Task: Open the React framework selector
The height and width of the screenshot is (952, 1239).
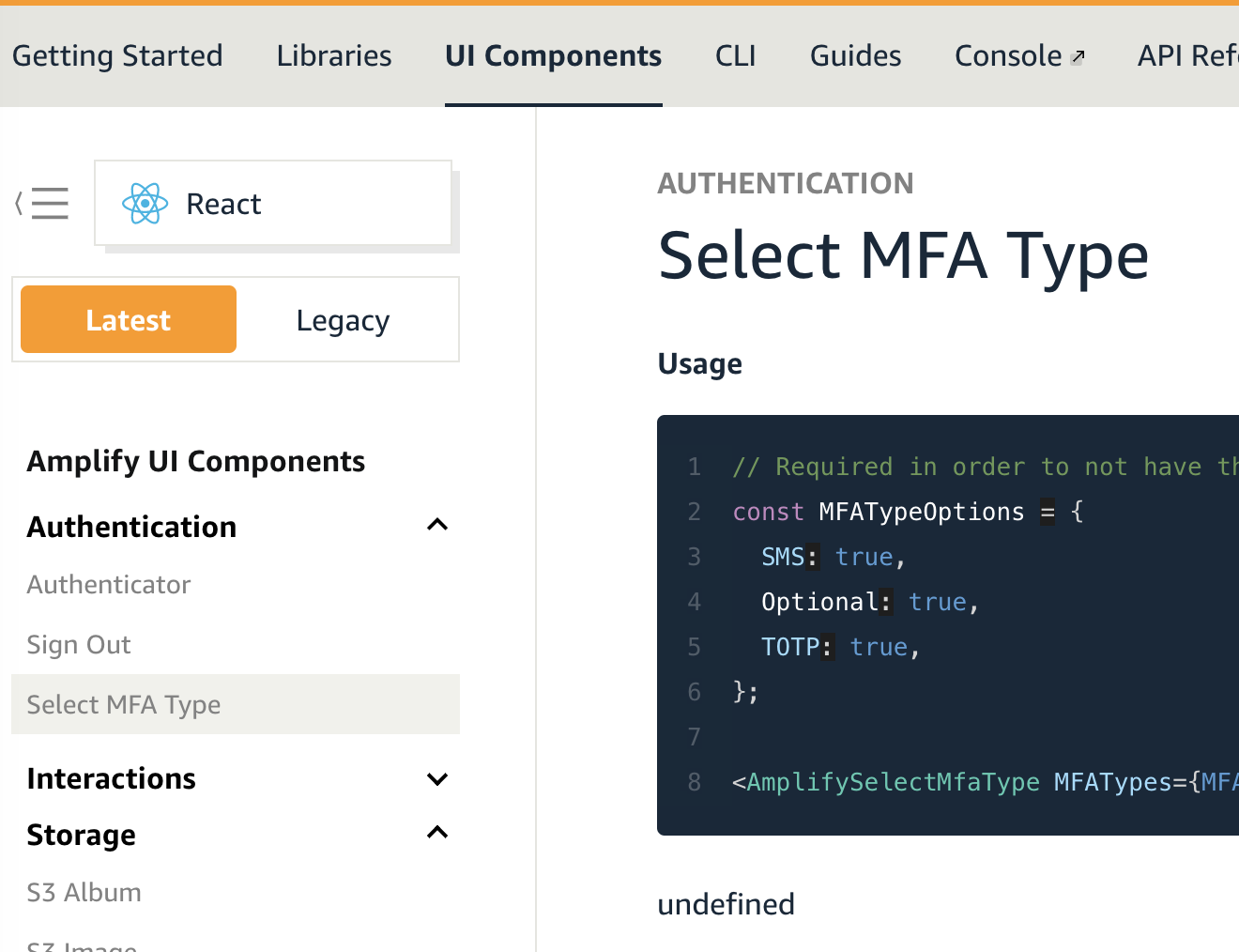Action: click(272, 204)
